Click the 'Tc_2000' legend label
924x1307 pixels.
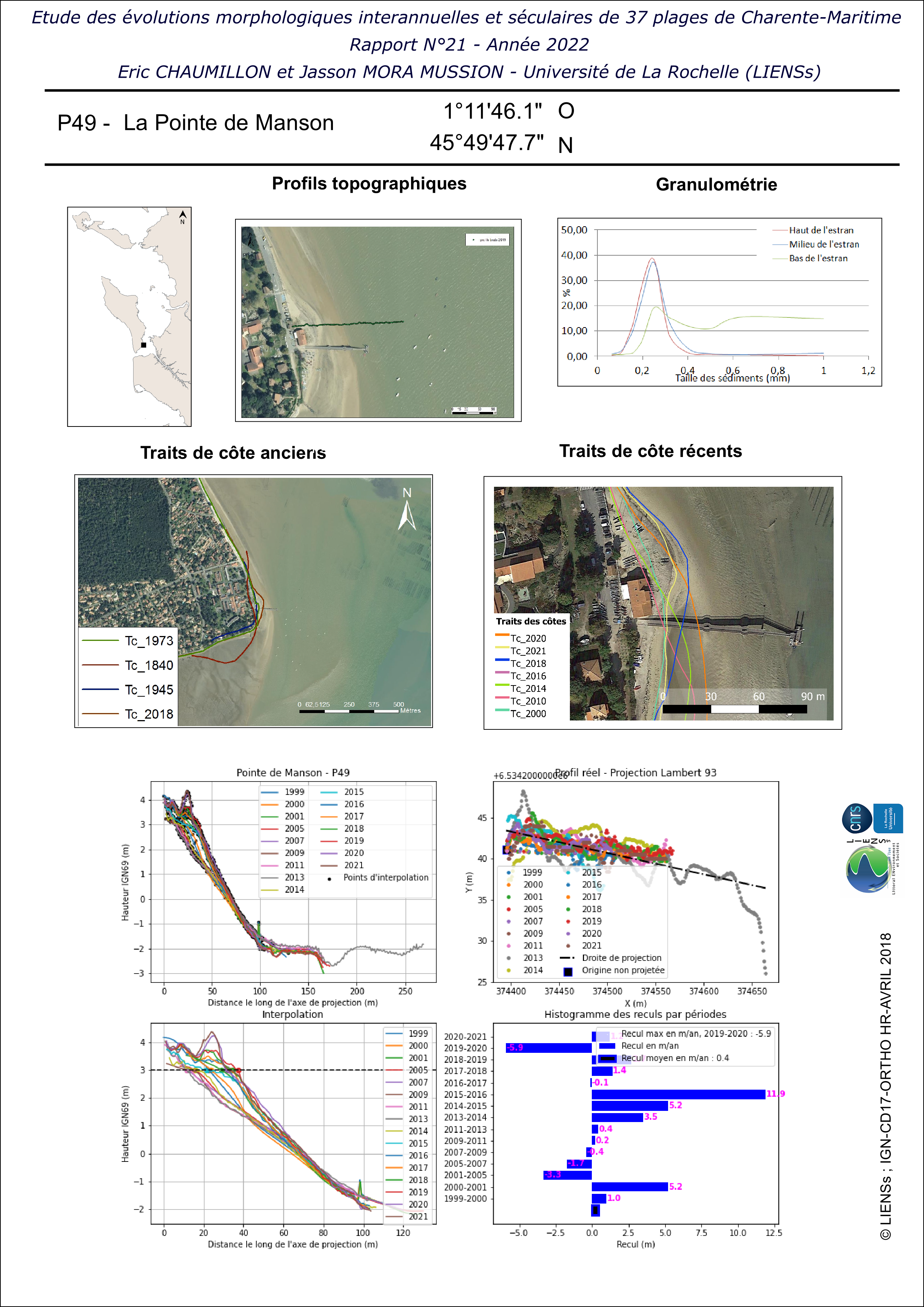tap(528, 713)
